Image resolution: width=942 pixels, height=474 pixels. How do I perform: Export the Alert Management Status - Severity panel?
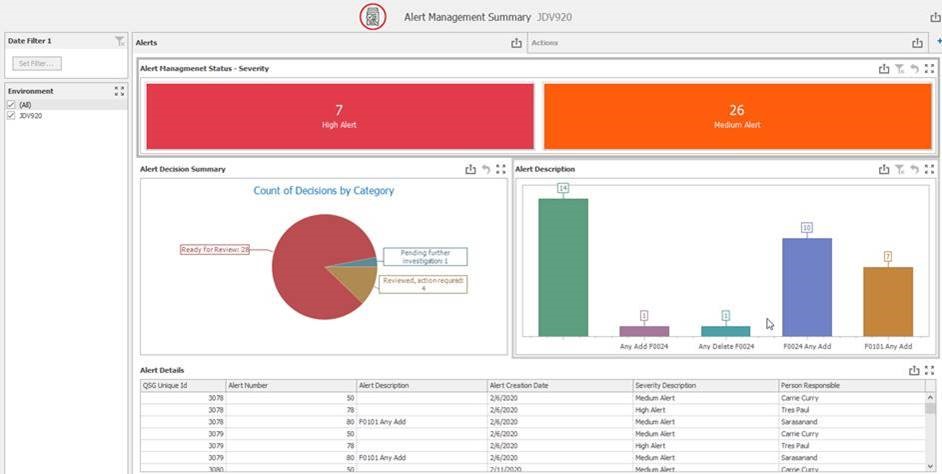pos(884,69)
